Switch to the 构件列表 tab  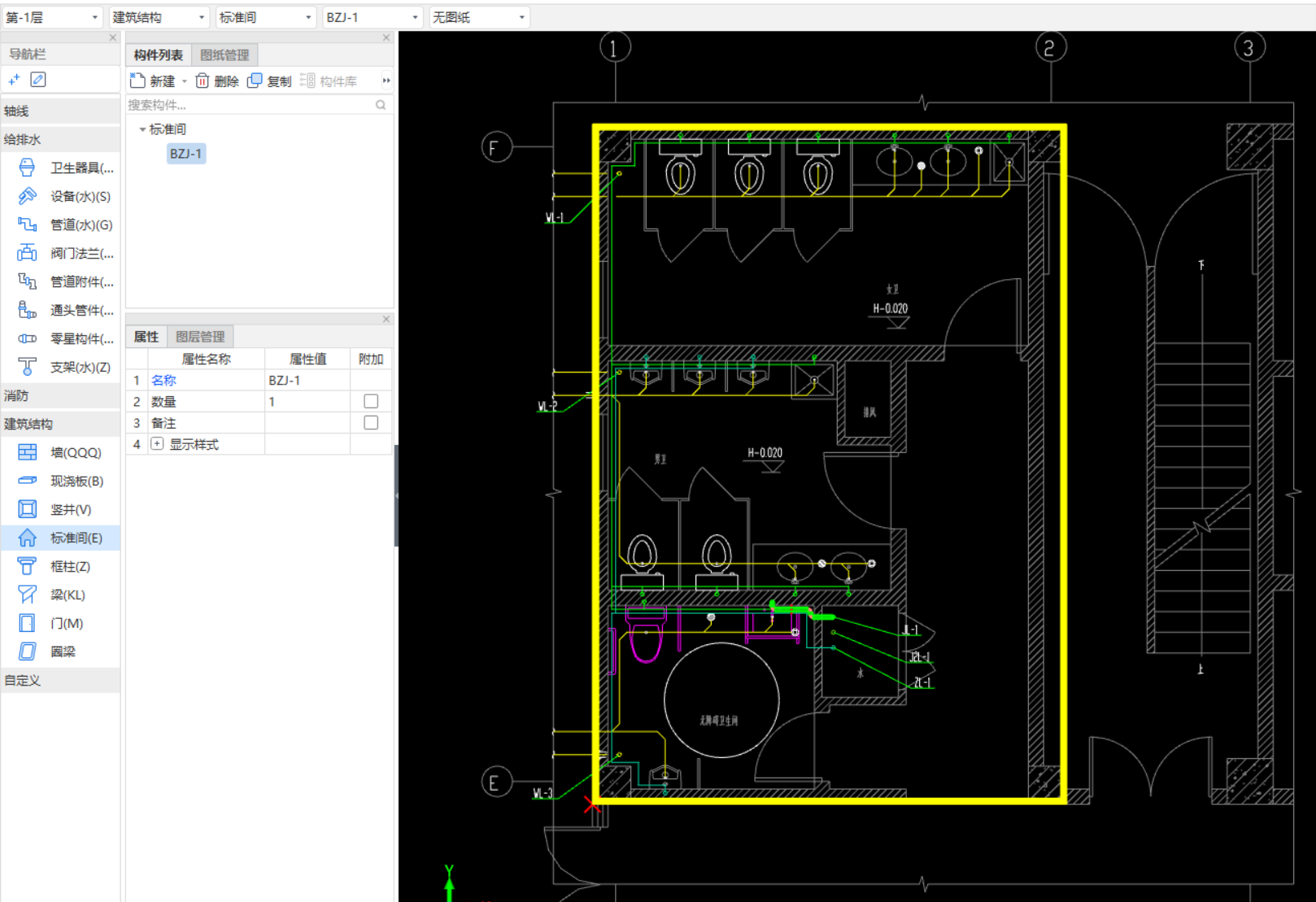click(159, 54)
